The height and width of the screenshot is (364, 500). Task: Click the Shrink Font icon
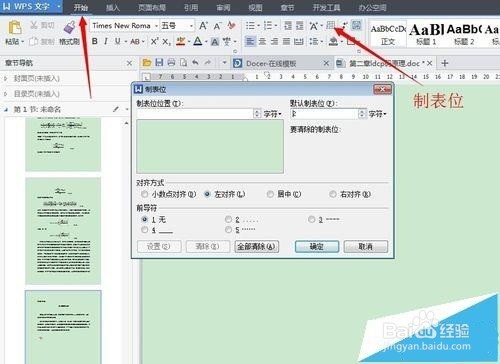217,26
